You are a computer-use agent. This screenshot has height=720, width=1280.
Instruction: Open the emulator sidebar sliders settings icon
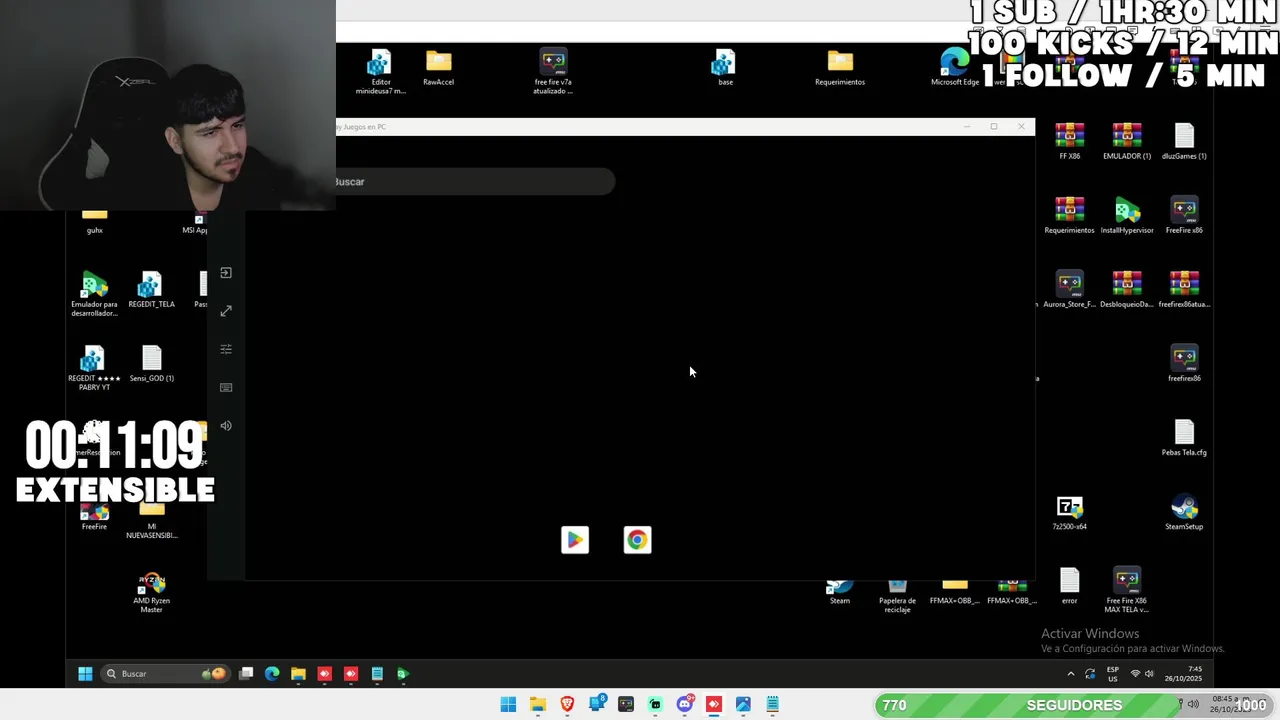(x=226, y=349)
